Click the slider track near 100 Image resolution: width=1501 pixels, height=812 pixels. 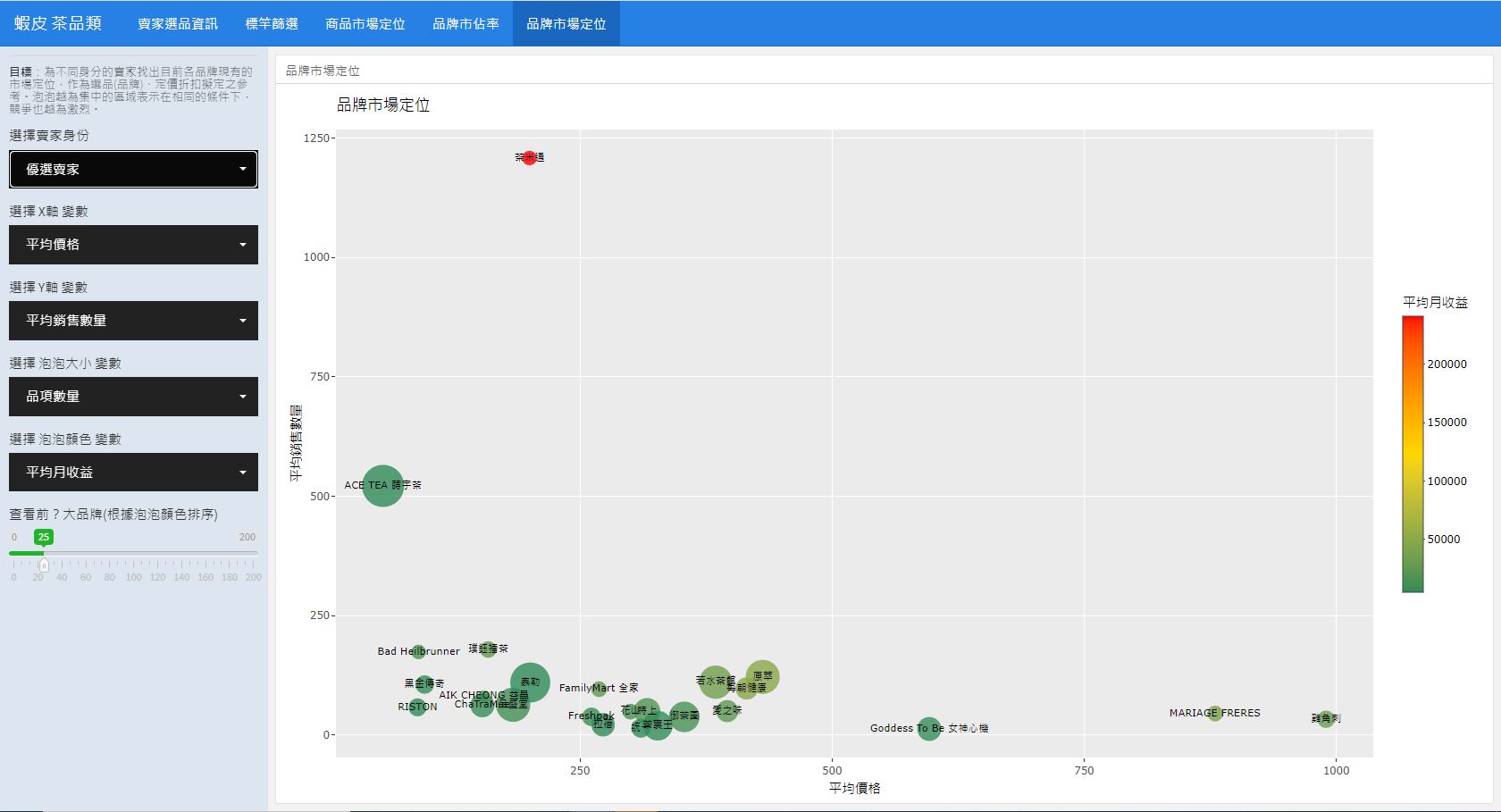click(x=133, y=553)
